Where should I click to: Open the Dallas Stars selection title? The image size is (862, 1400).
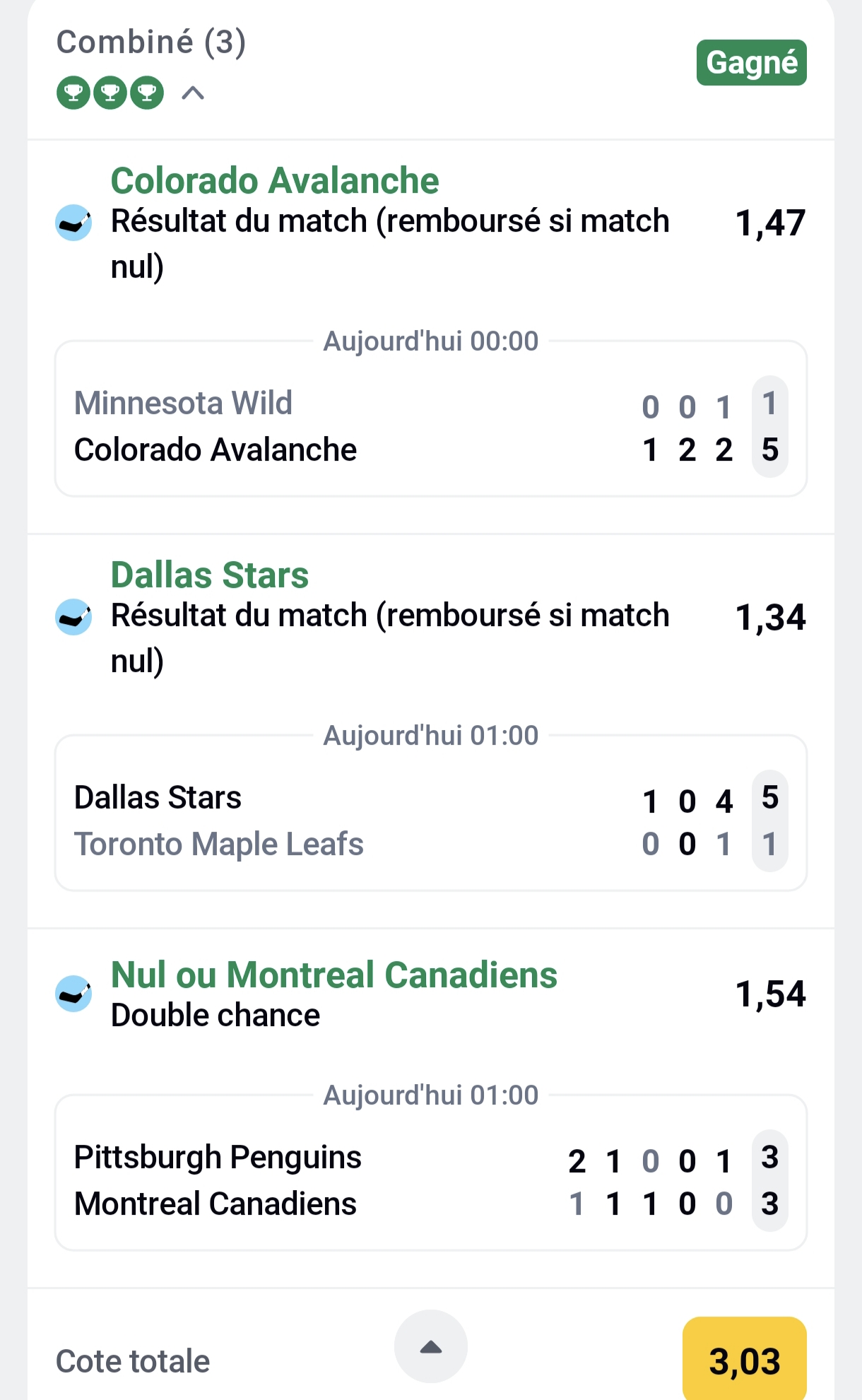(210, 575)
